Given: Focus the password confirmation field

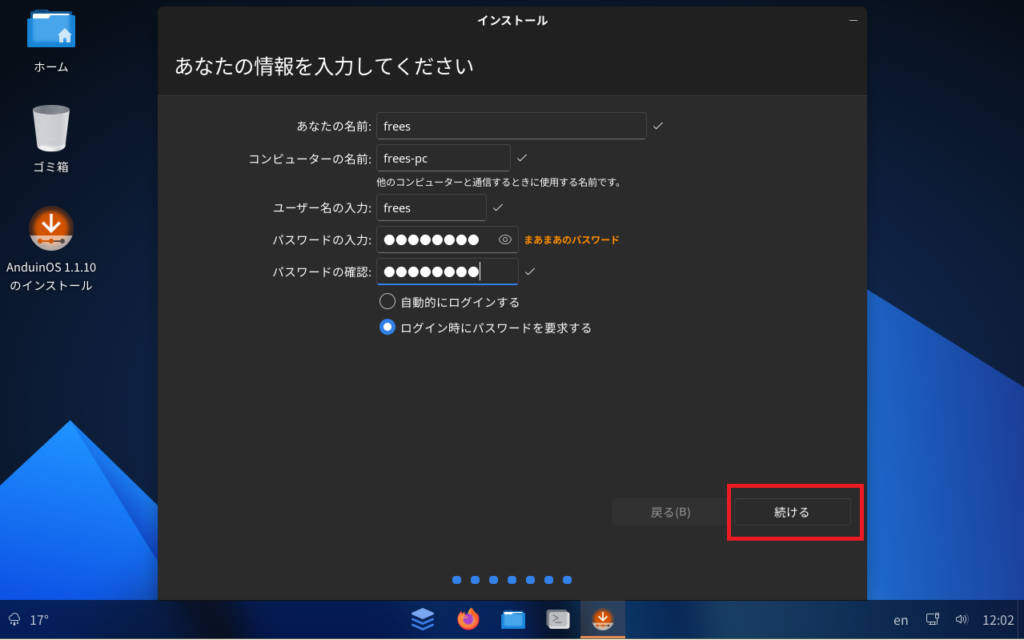Looking at the screenshot, I should coord(446,272).
